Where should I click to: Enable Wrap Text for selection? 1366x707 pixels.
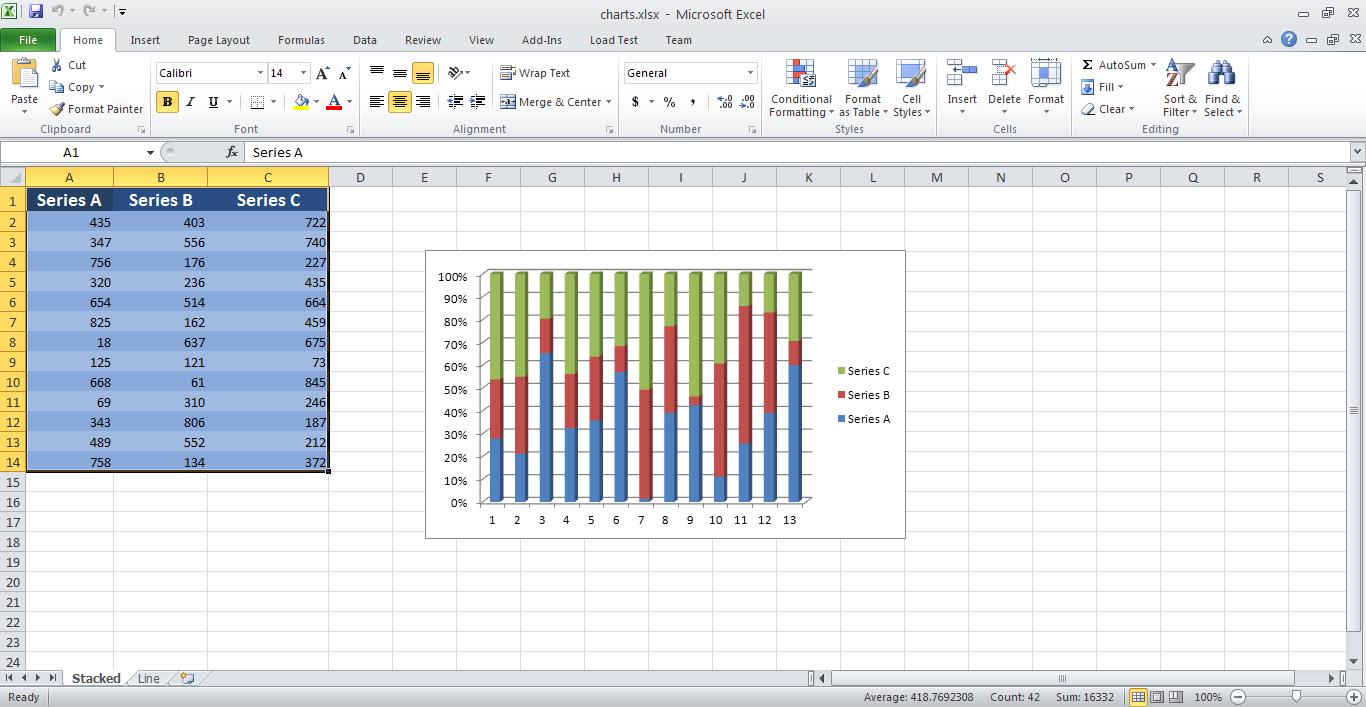click(535, 73)
